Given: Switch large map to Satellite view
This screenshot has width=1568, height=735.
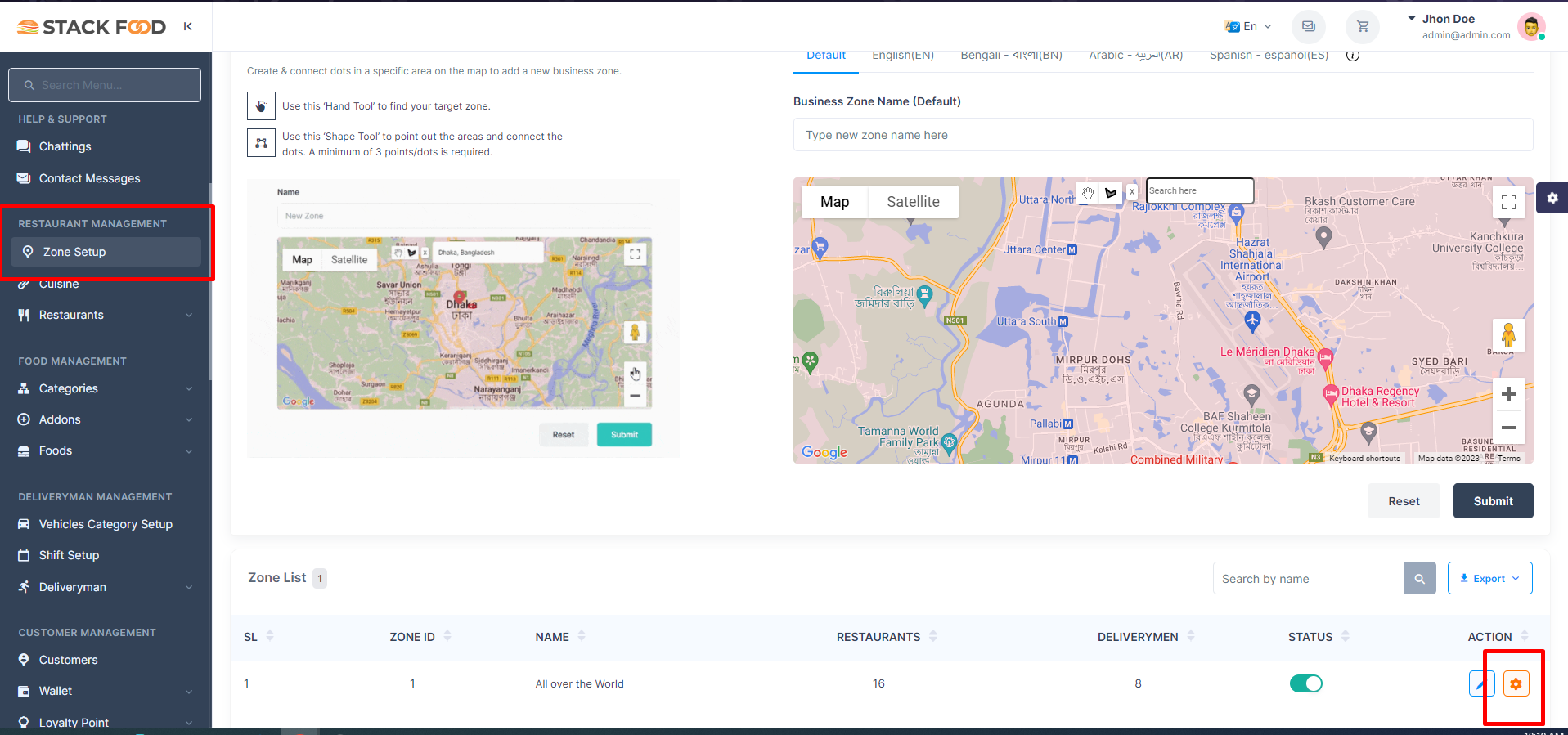Looking at the screenshot, I should click(x=913, y=202).
